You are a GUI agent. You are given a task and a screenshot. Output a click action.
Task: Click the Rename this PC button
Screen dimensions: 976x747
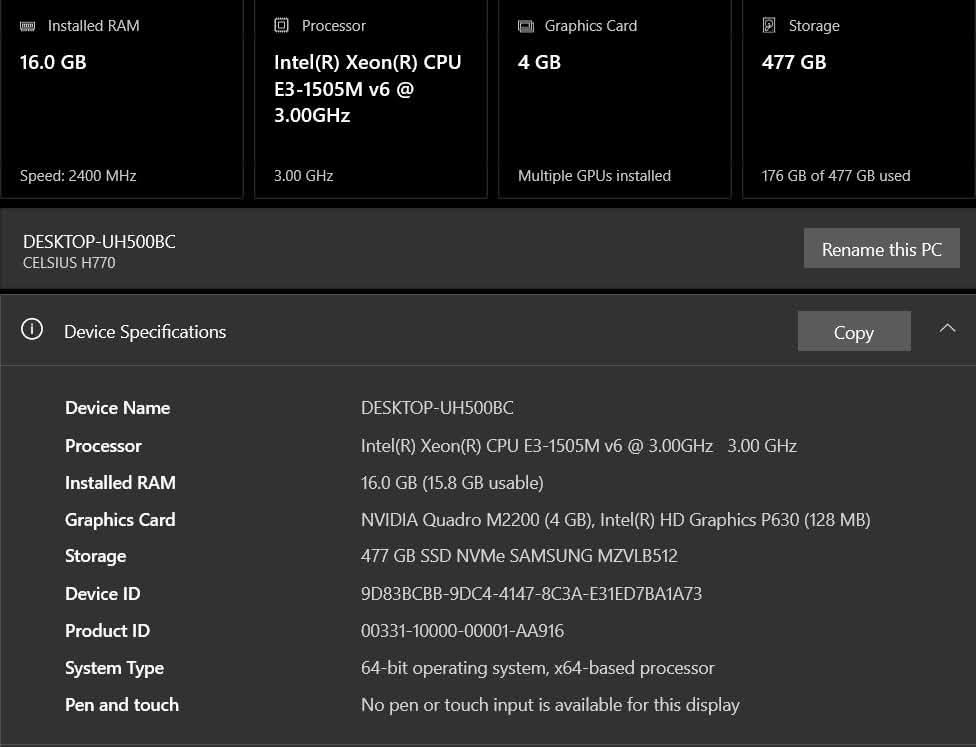[881, 248]
